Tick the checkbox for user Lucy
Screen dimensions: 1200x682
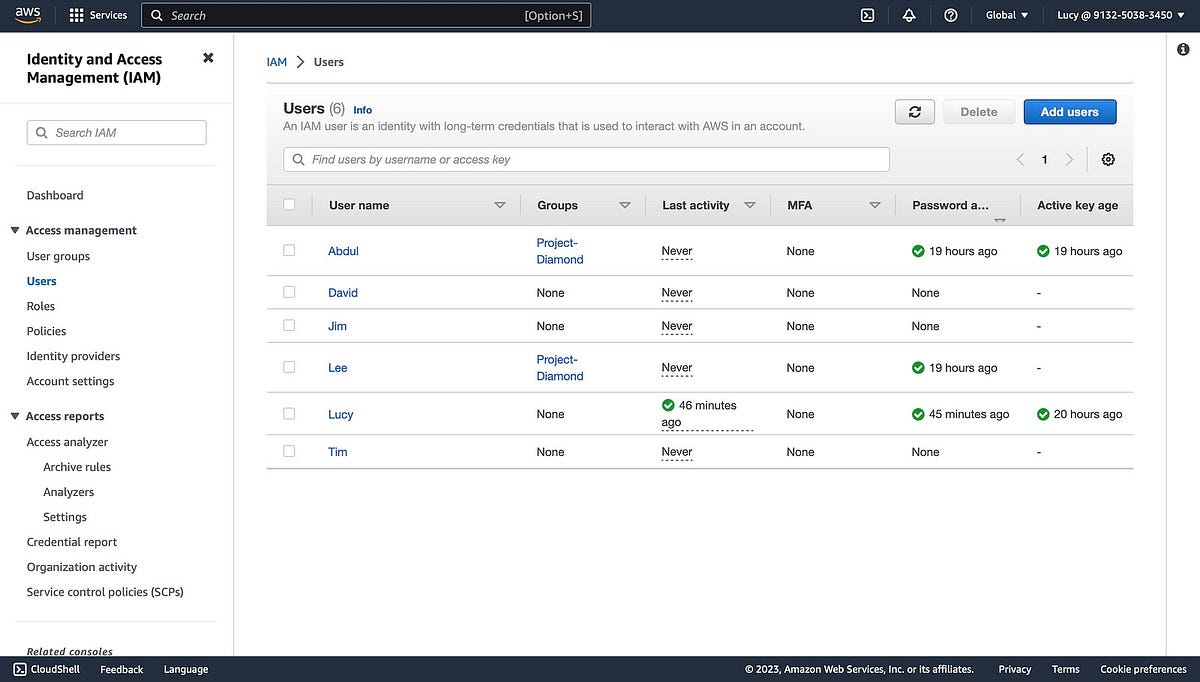pos(289,413)
